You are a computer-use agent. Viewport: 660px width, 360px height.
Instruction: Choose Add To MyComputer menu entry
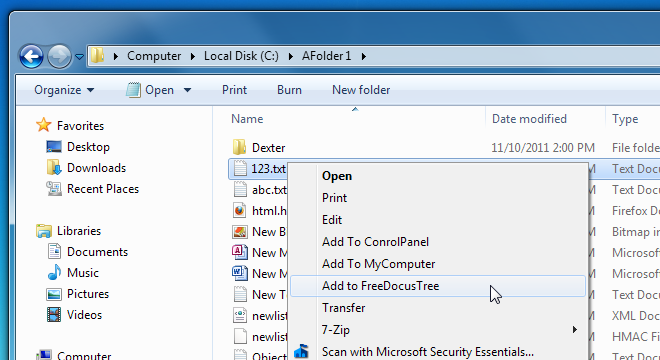coord(438,264)
